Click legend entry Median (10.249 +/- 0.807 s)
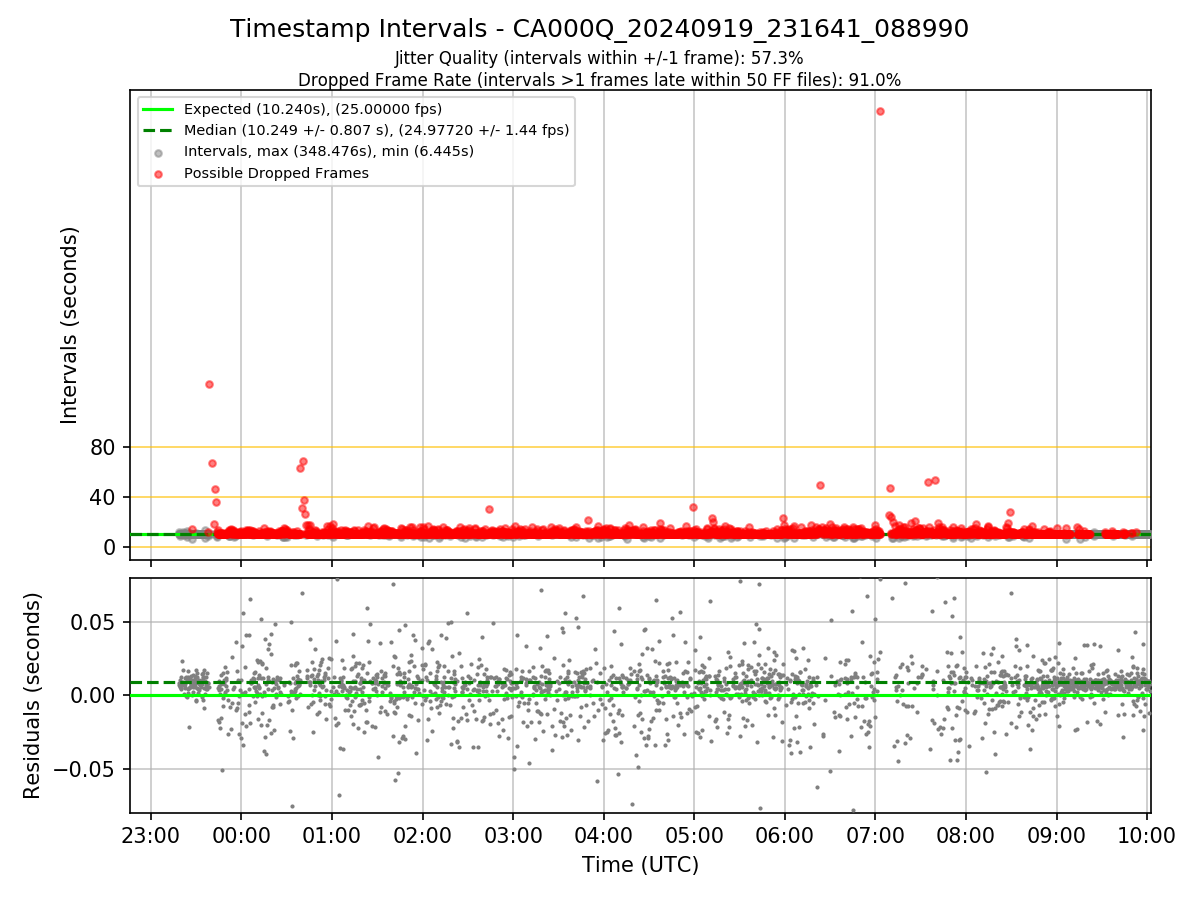The height and width of the screenshot is (900, 1200). (358, 130)
